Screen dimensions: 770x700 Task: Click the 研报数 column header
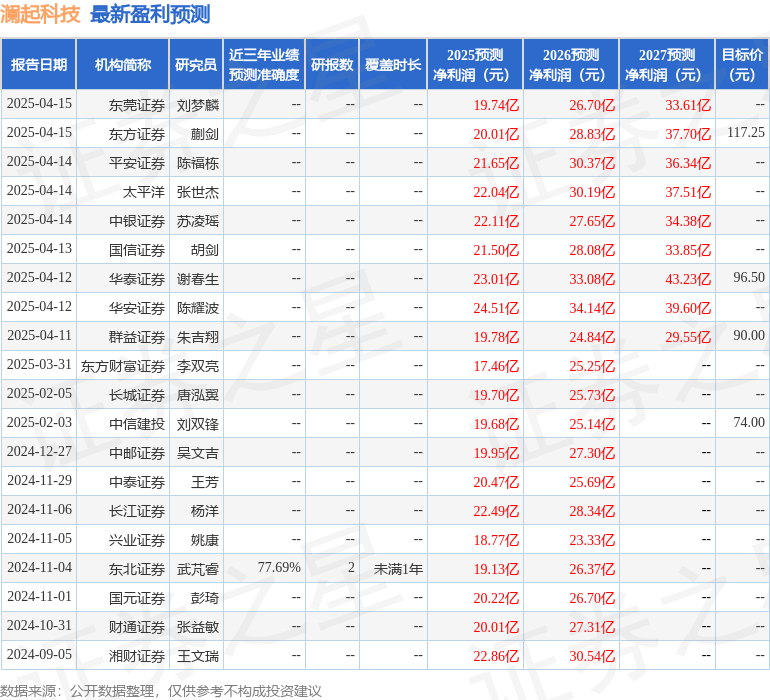(332, 65)
